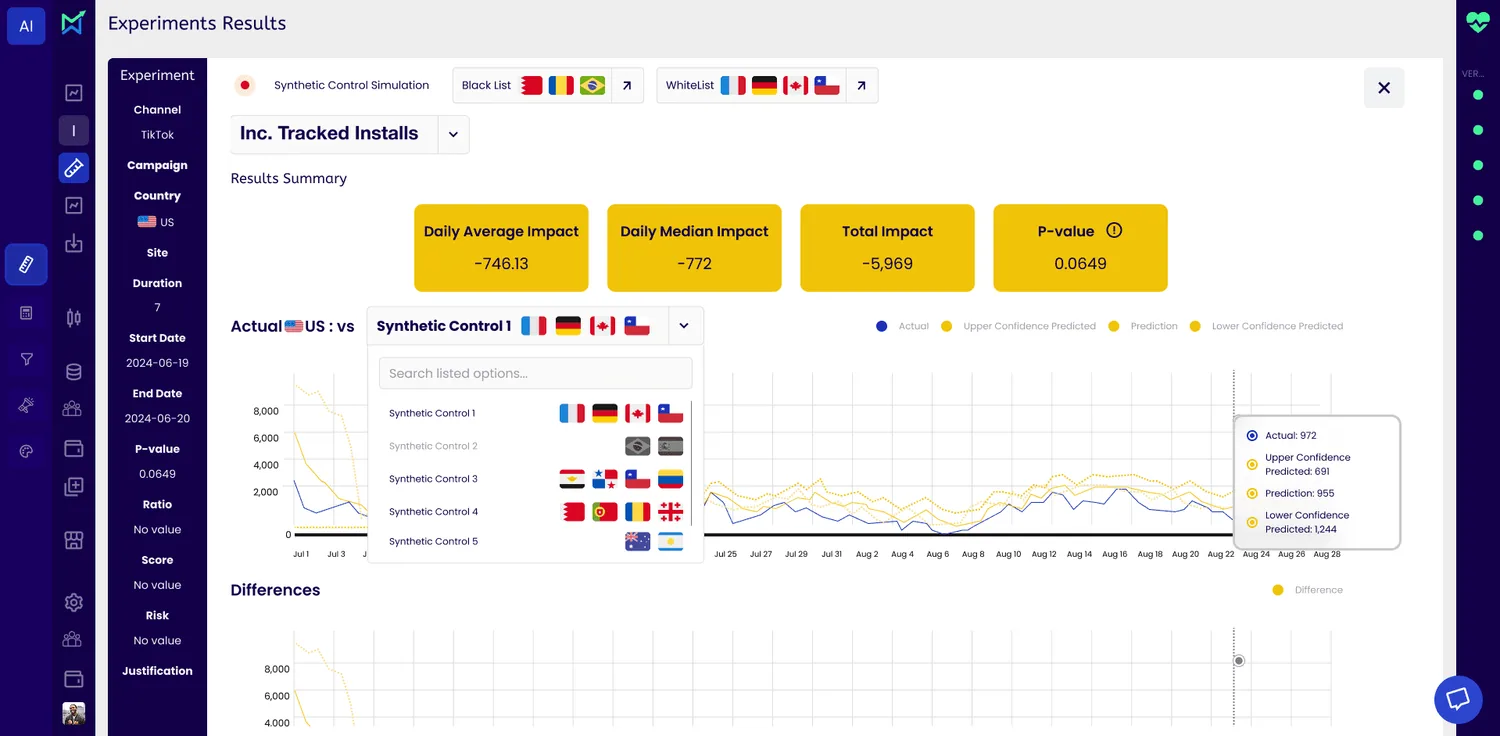Screen dimensions: 1500x736
Task: Choose Synthetic Control 4 option
Action: 536,512
